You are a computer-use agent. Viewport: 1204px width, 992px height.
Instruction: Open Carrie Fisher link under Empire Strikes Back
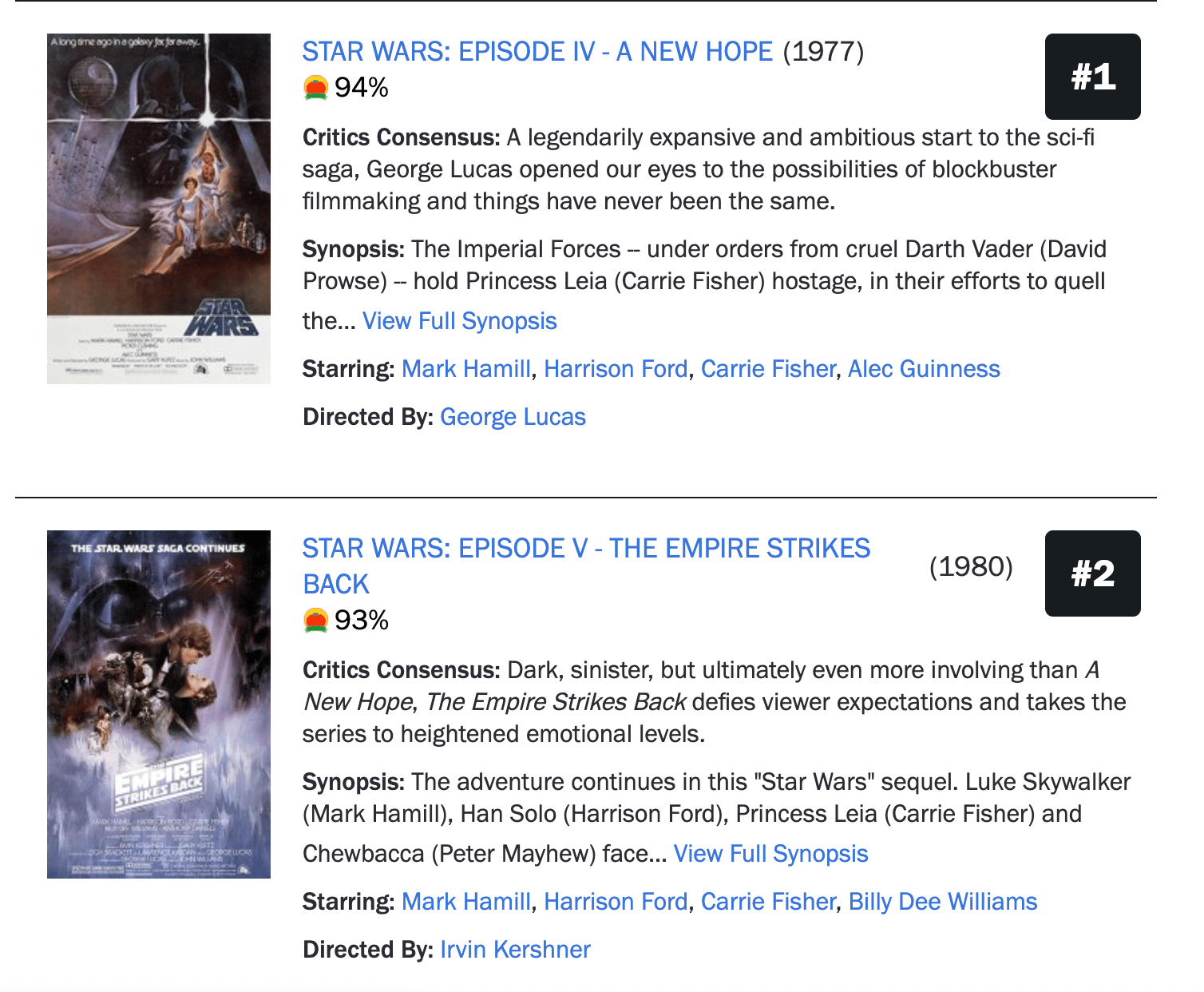coord(768,902)
